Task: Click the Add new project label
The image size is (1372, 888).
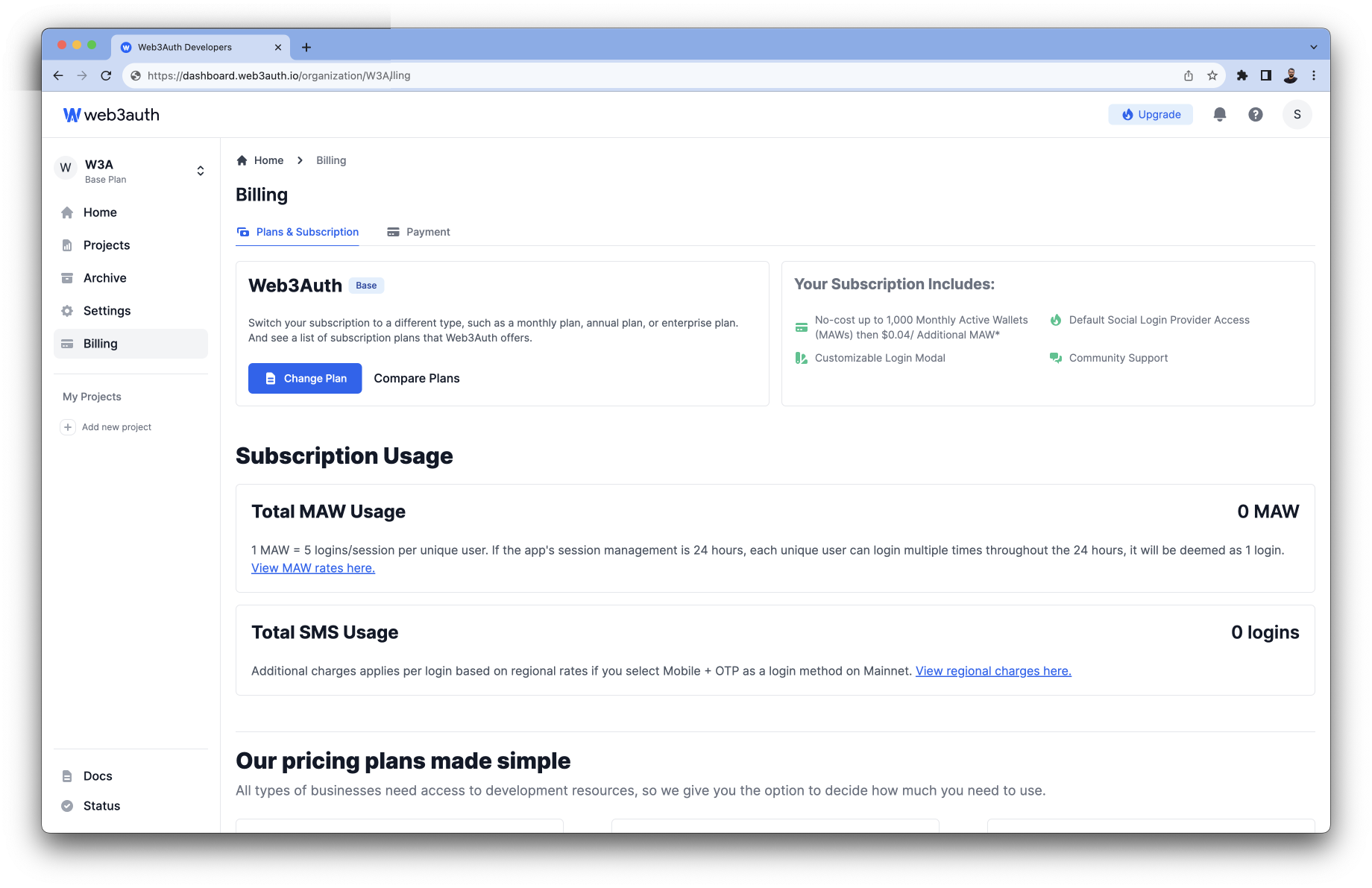Action: point(116,427)
